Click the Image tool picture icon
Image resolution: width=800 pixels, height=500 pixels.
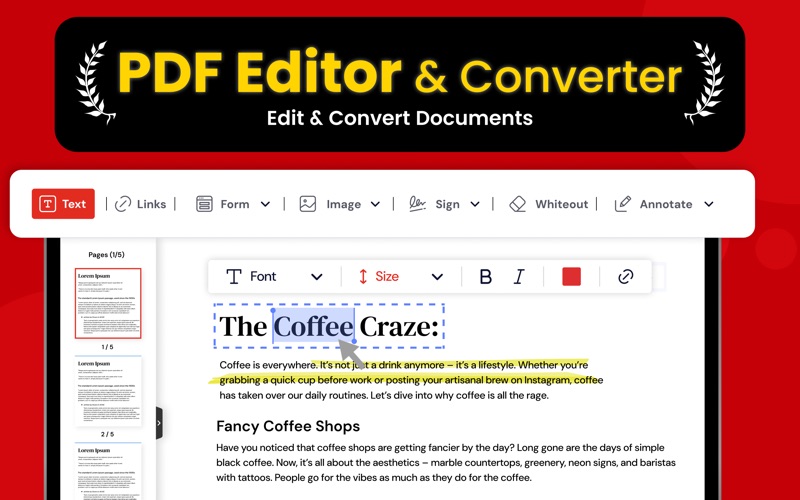pyautogui.click(x=308, y=204)
